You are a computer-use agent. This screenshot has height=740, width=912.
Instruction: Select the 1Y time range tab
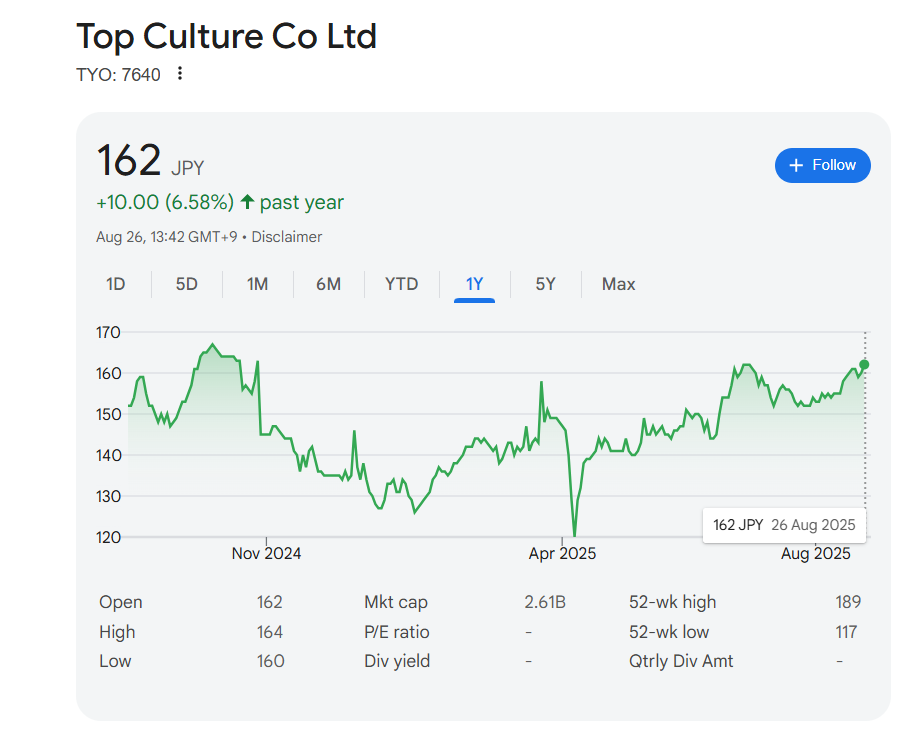[x=474, y=284]
